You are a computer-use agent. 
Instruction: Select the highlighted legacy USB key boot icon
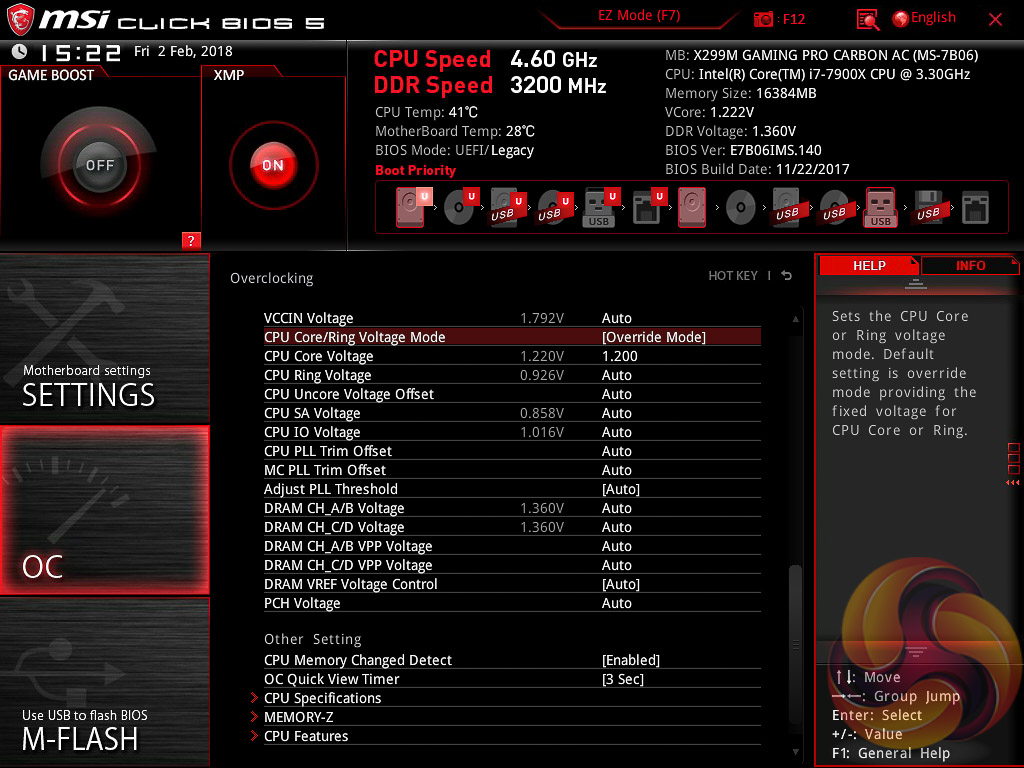[x=880, y=207]
